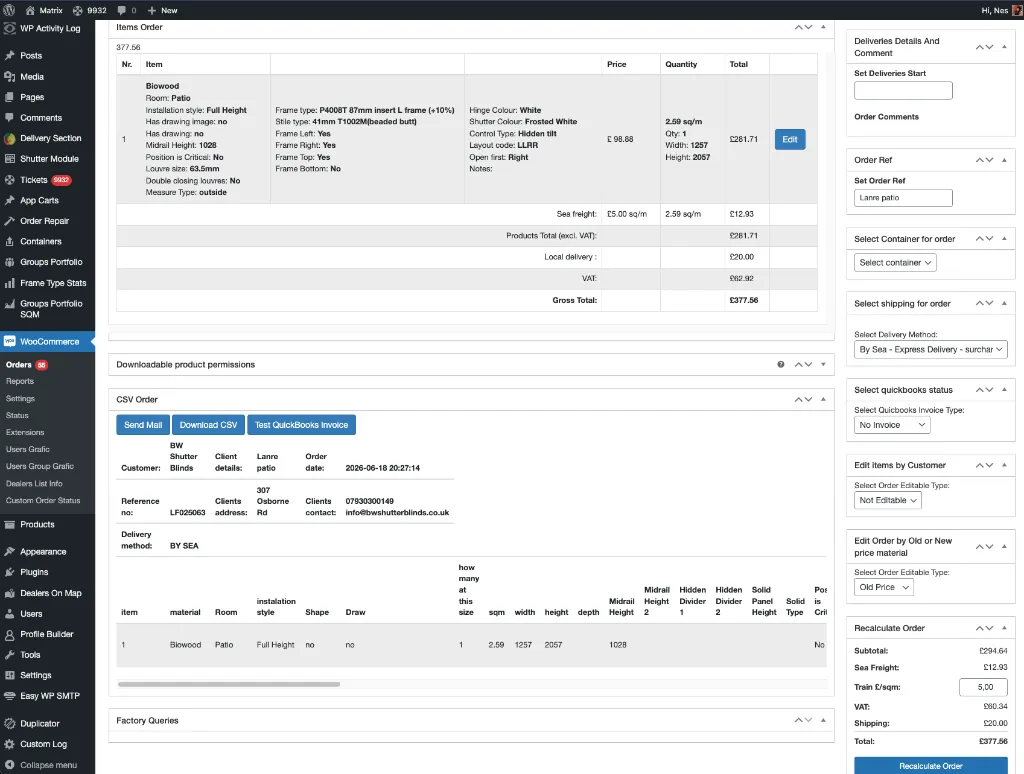Click the CSV table horizontal scrollbar
This screenshot has height=774, width=1024.
pyautogui.click(x=229, y=685)
